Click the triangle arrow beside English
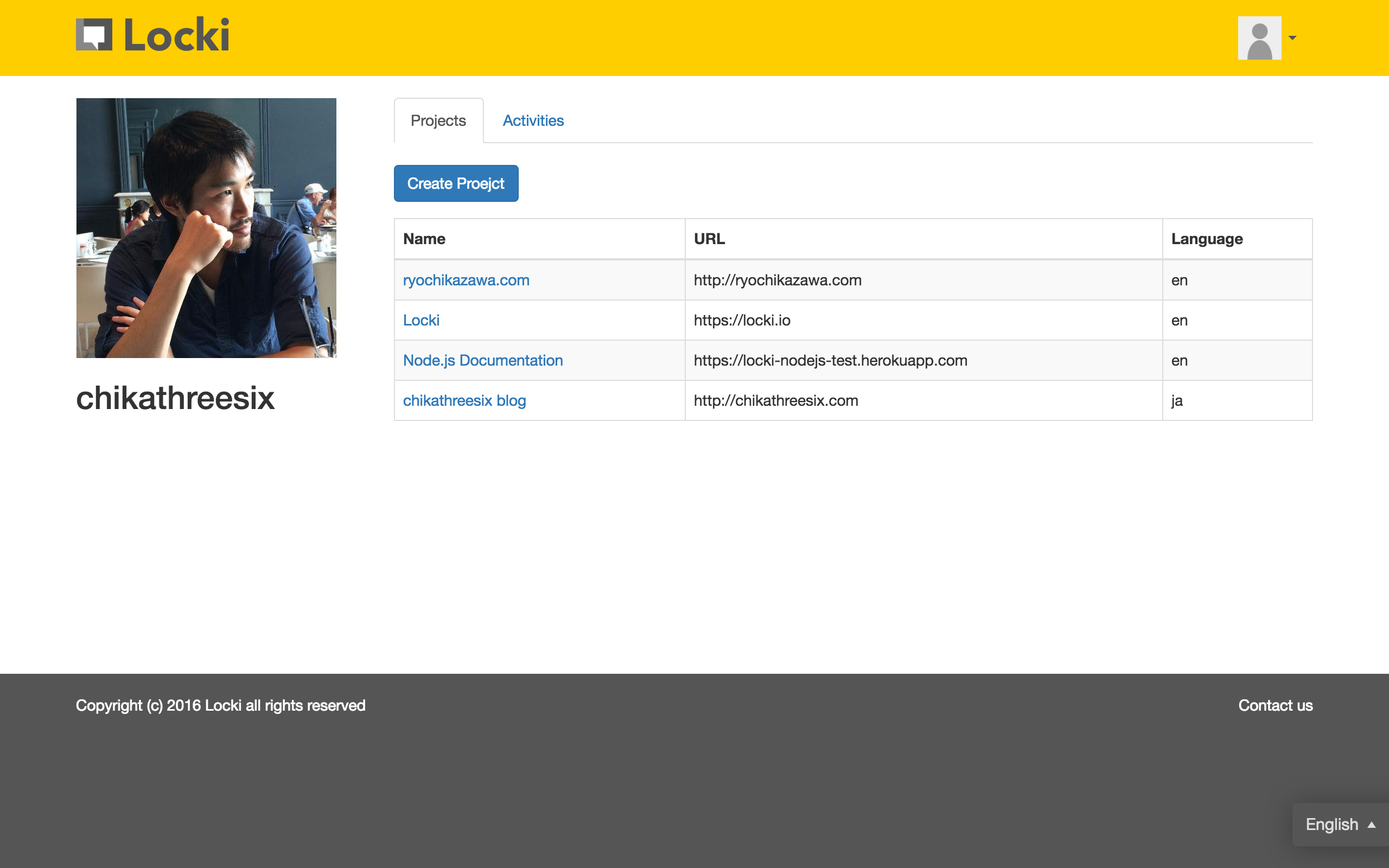 click(x=1372, y=825)
